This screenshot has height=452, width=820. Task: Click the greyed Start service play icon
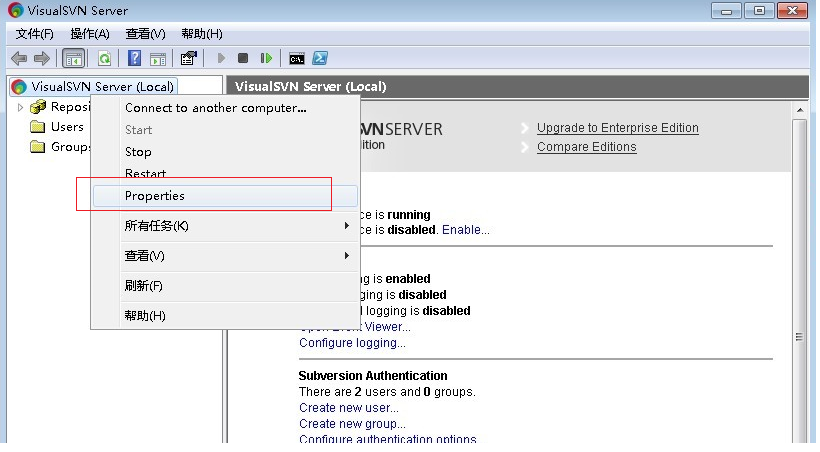coord(221,58)
